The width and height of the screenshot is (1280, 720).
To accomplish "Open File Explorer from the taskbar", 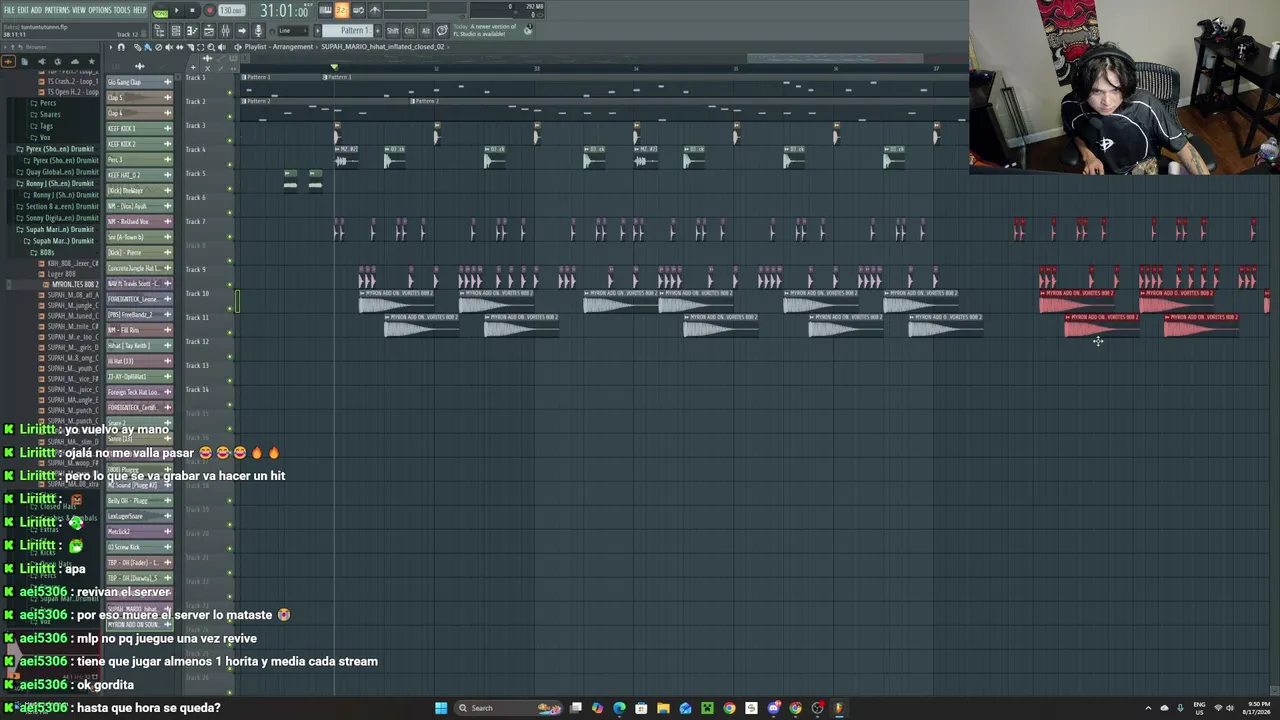I will (x=663, y=708).
